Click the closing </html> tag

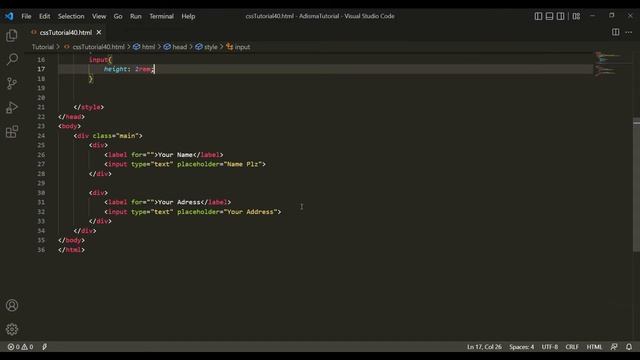(x=71, y=250)
